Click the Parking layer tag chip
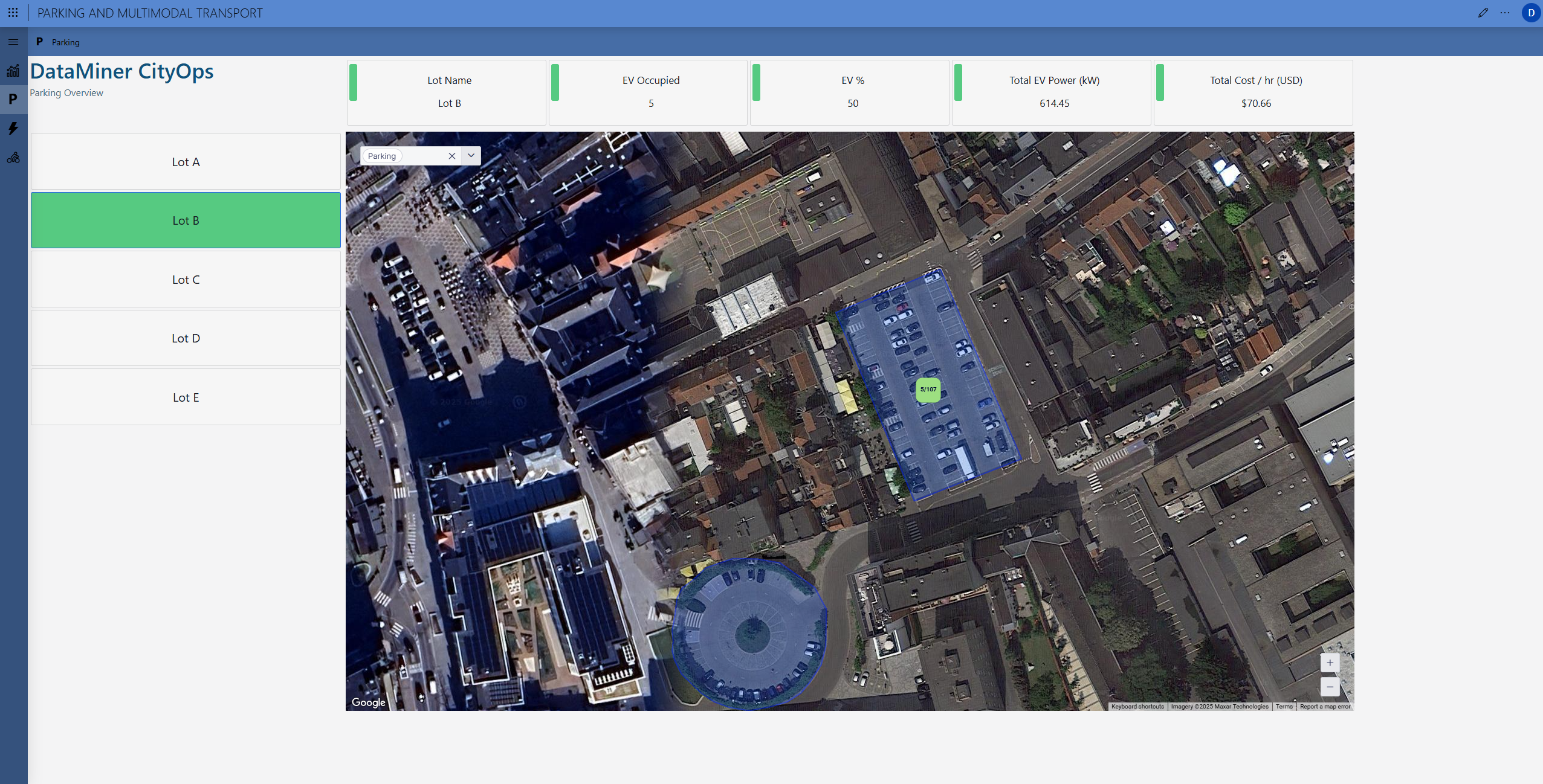 (x=382, y=156)
